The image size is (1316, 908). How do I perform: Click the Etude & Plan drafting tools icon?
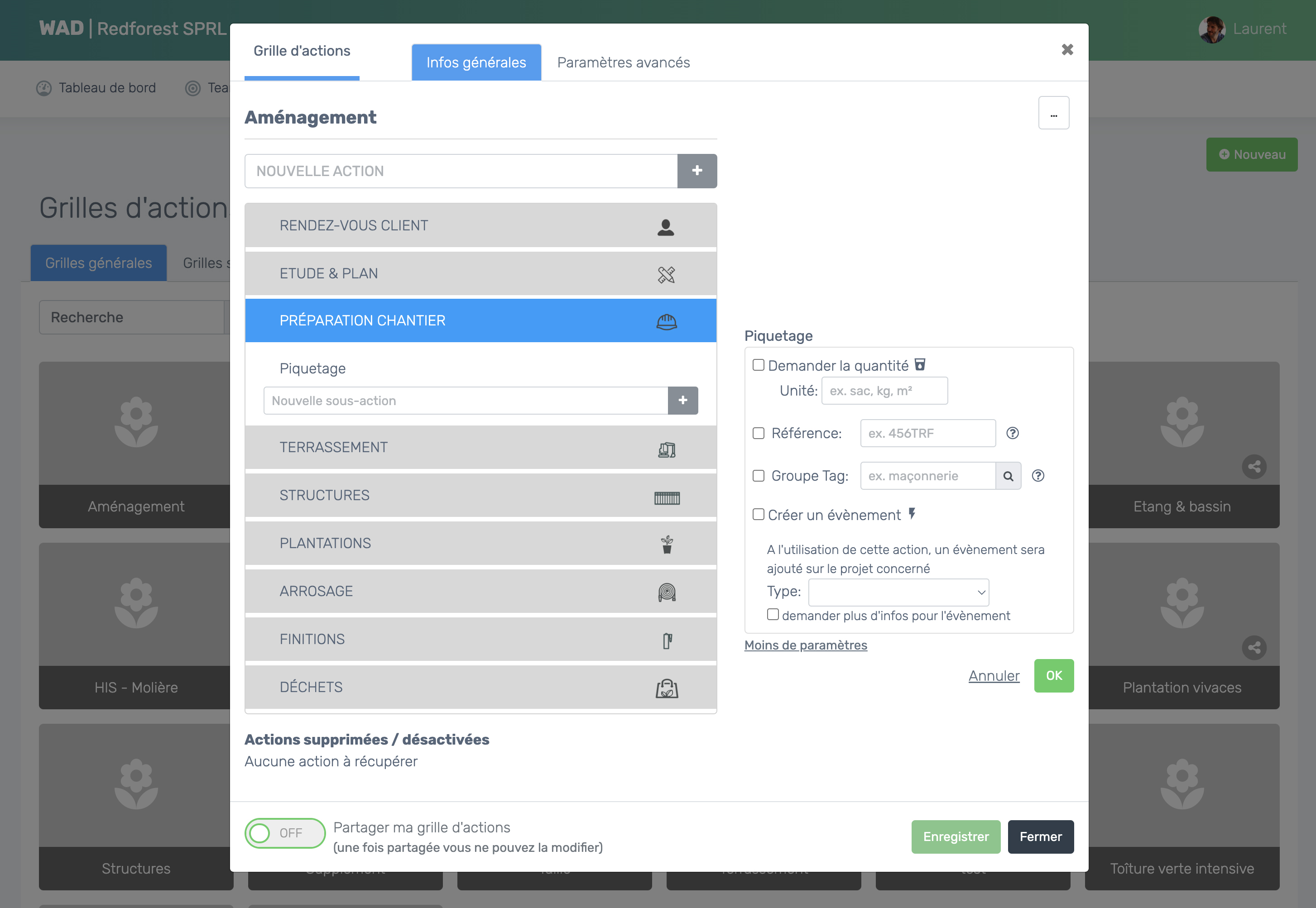667,274
